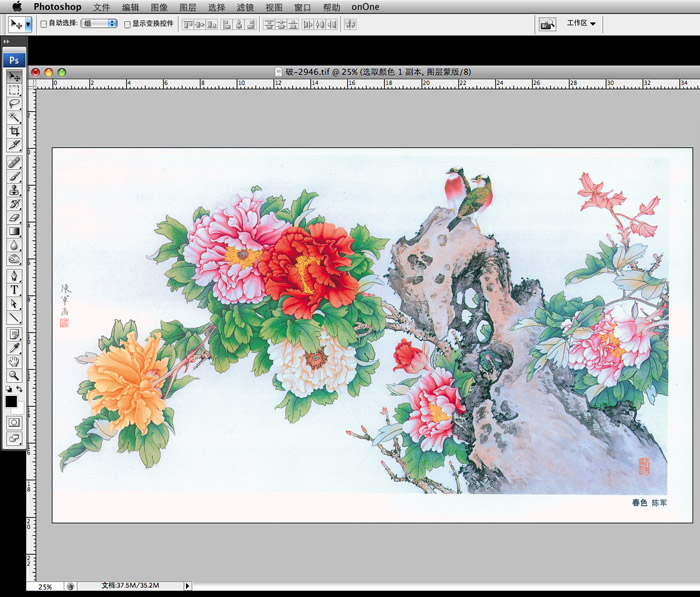Collapse the toolbox with the double arrows
This screenshot has width=700, height=597.
(6, 42)
